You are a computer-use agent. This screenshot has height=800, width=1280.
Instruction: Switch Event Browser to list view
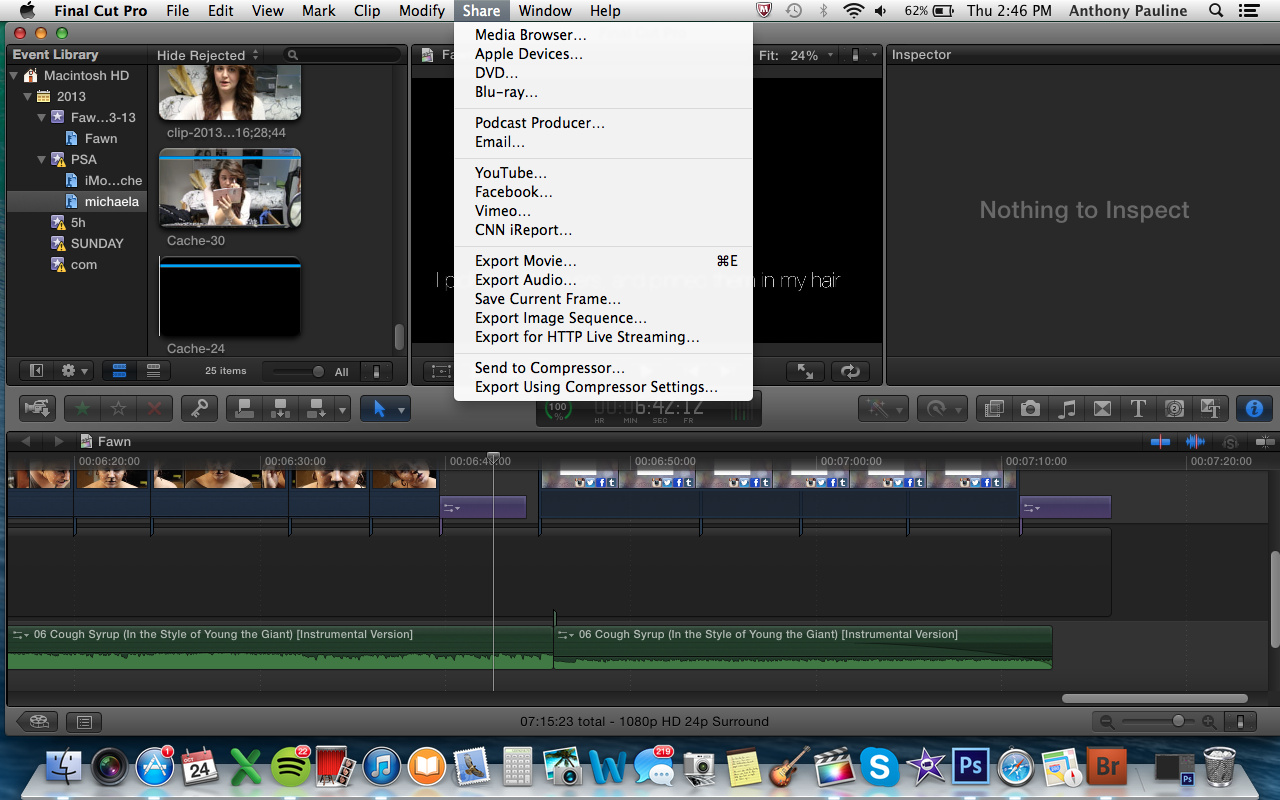point(153,371)
